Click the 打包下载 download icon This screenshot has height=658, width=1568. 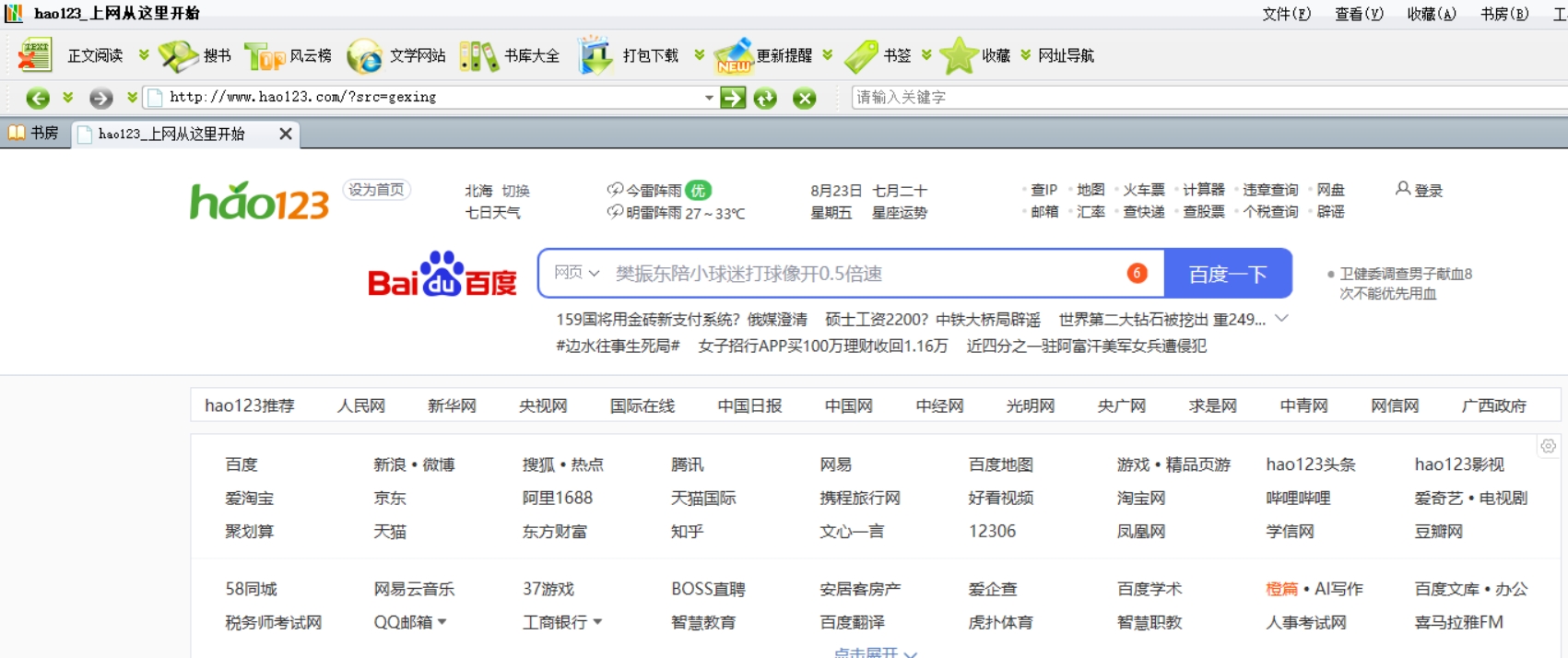click(x=595, y=55)
